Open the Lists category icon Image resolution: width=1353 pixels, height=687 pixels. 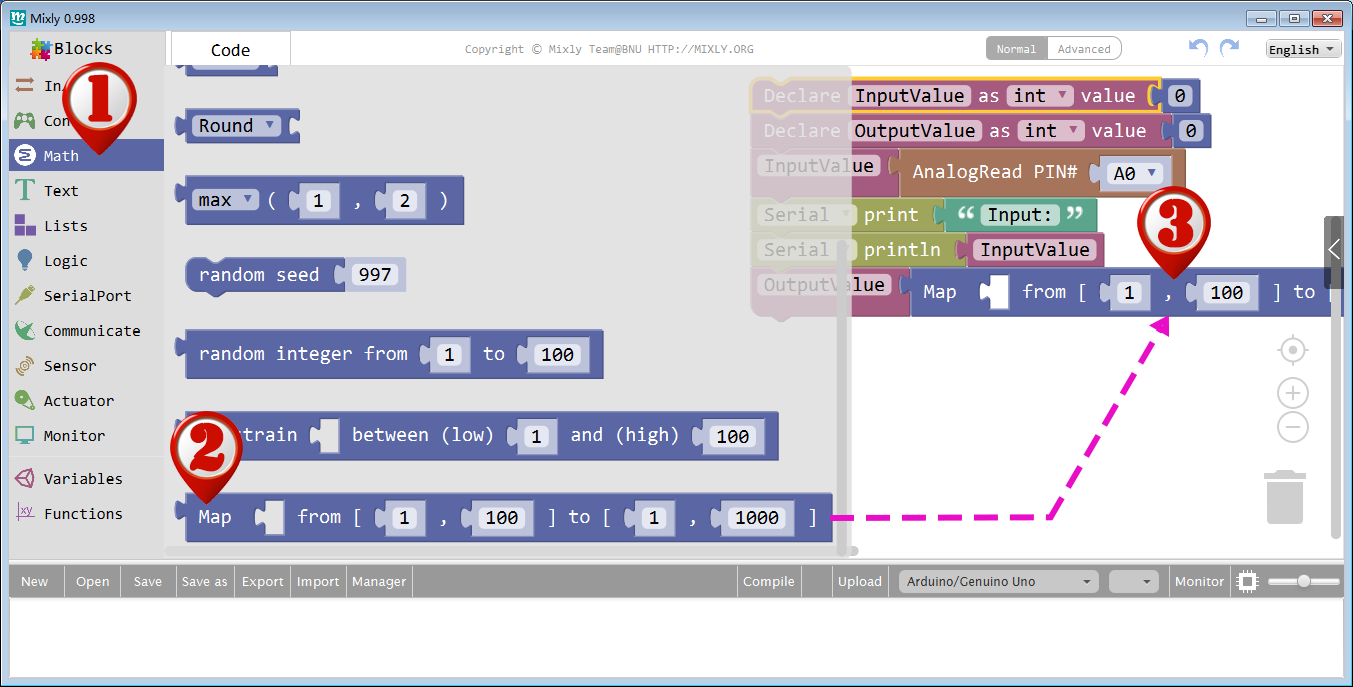26,226
